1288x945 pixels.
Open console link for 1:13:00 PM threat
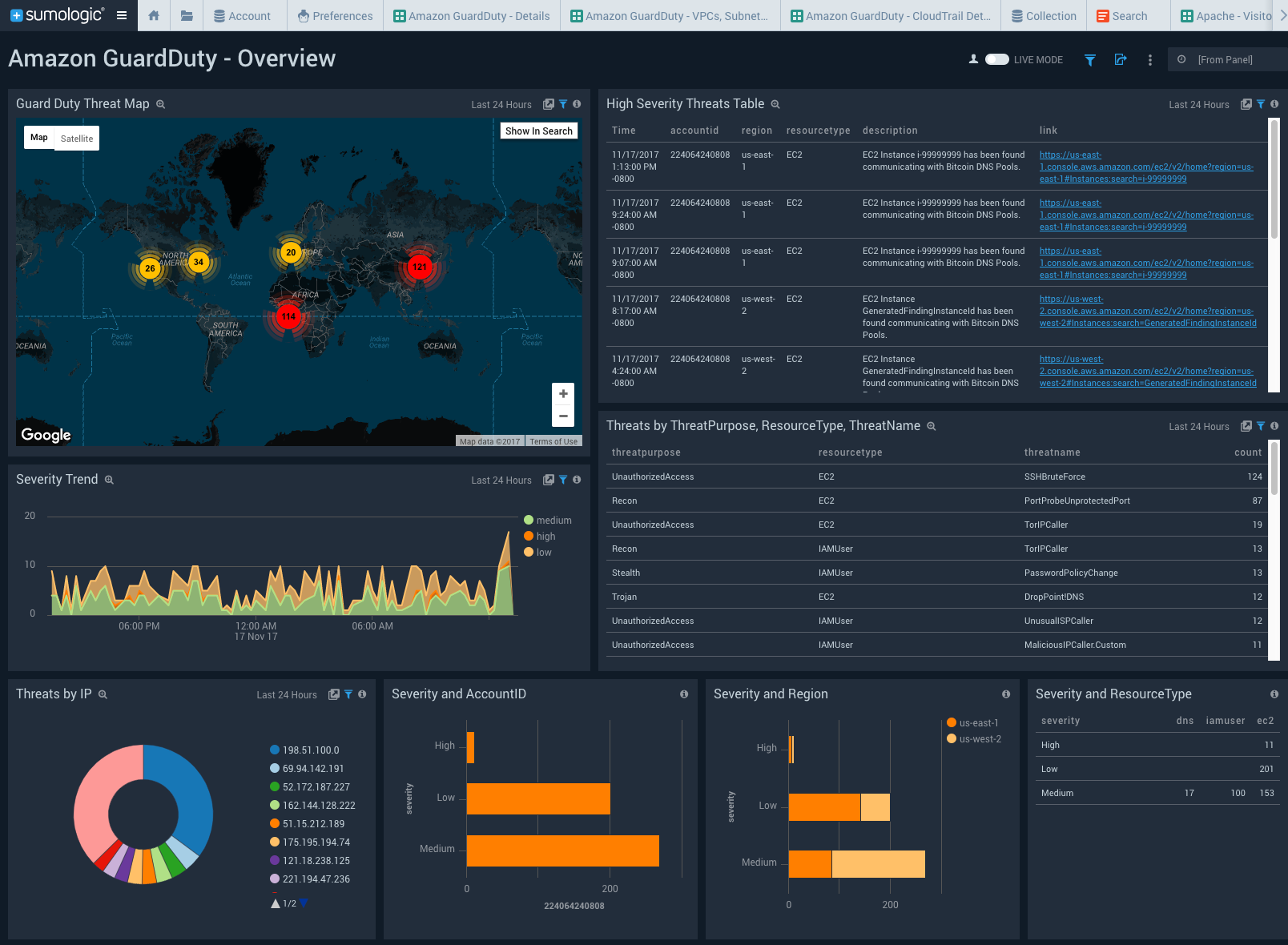pos(1146,167)
